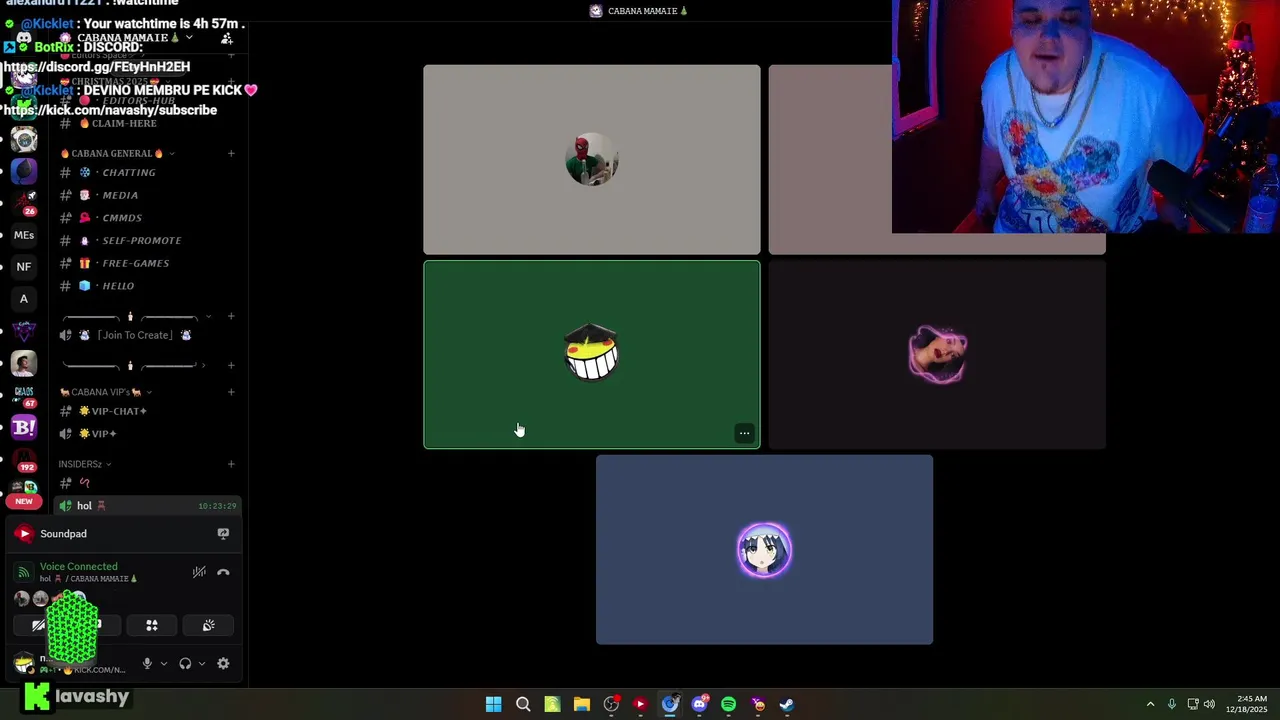Open the VIP-CHAT text channel

[148, 411]
